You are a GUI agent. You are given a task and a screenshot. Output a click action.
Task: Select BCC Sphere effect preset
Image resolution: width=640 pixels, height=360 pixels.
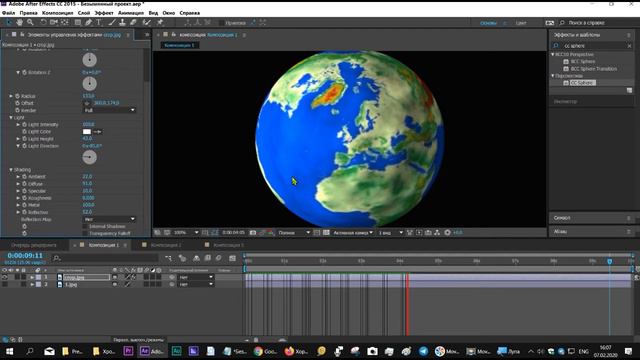(583, 62)
